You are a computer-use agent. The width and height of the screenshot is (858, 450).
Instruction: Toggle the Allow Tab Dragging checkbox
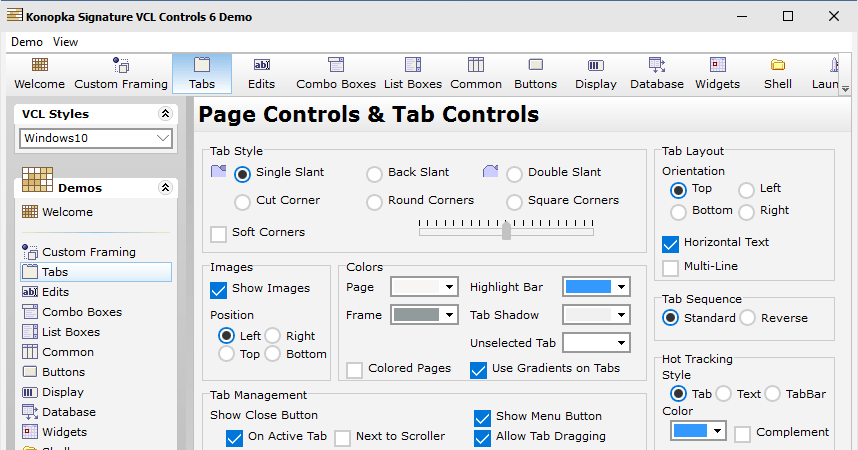pyautogui.click(x=482, y=439)
